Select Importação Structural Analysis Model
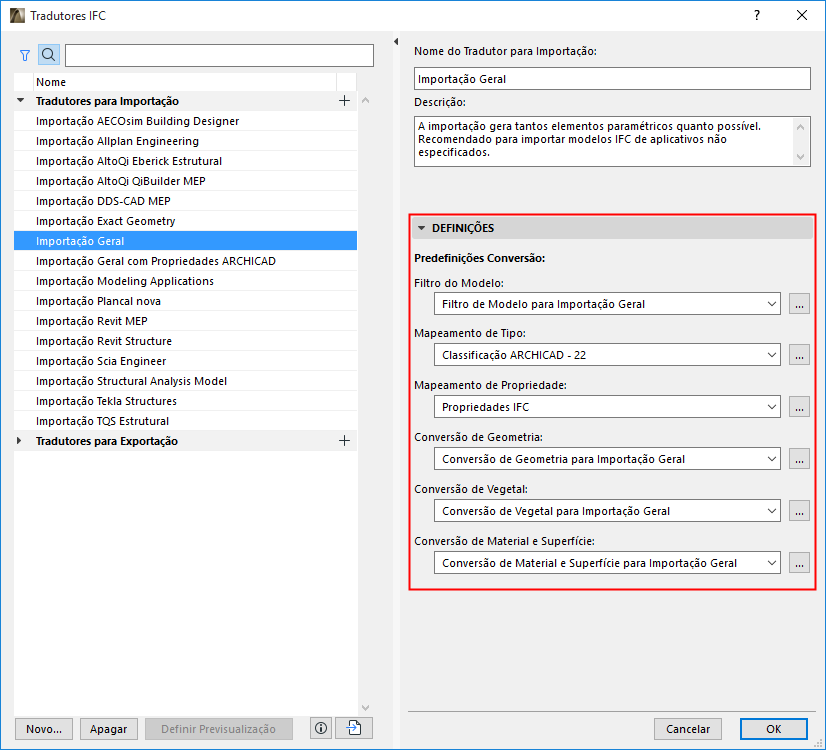 click(185, 381)
